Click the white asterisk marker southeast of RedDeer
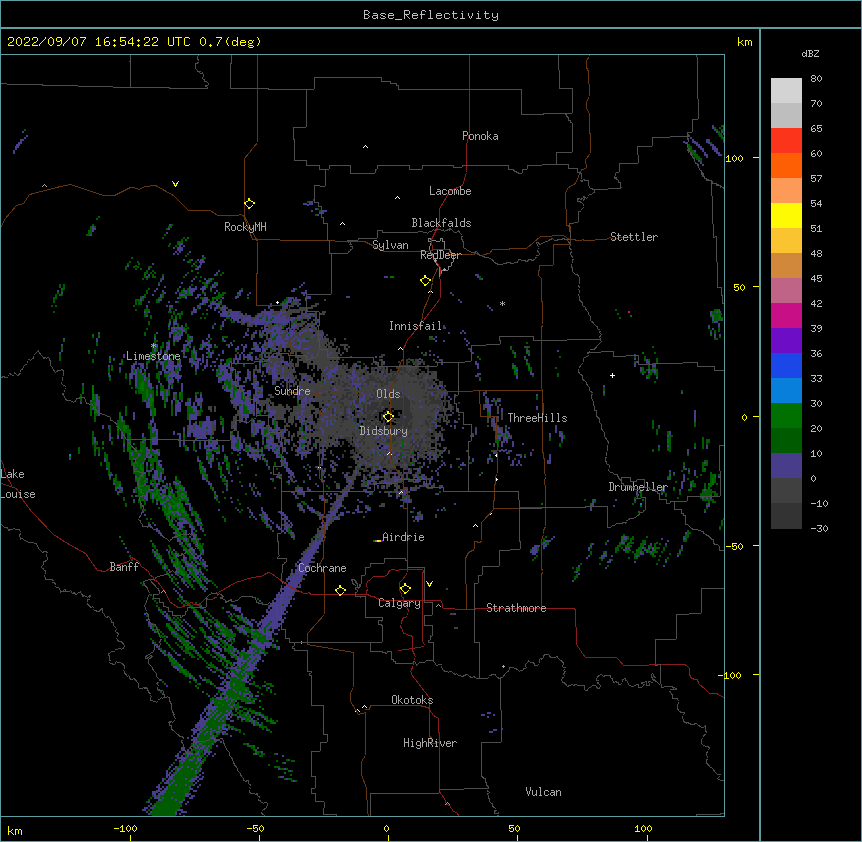Image resolution: width=862 pixels, height=842 pixels. pos(502,303)
